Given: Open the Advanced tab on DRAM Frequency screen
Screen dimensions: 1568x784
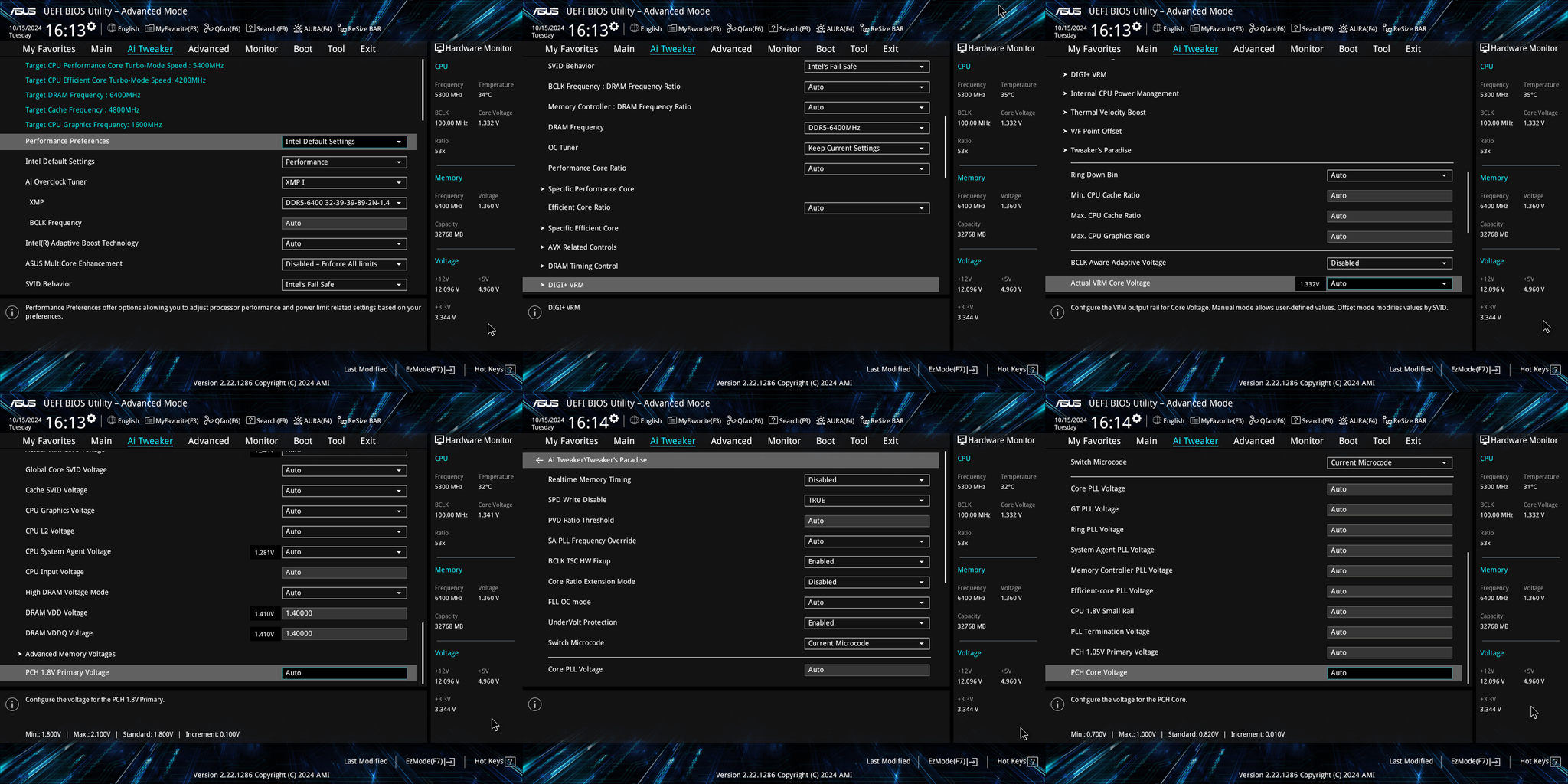Looking at the screenshot, I should click(731, 49).
